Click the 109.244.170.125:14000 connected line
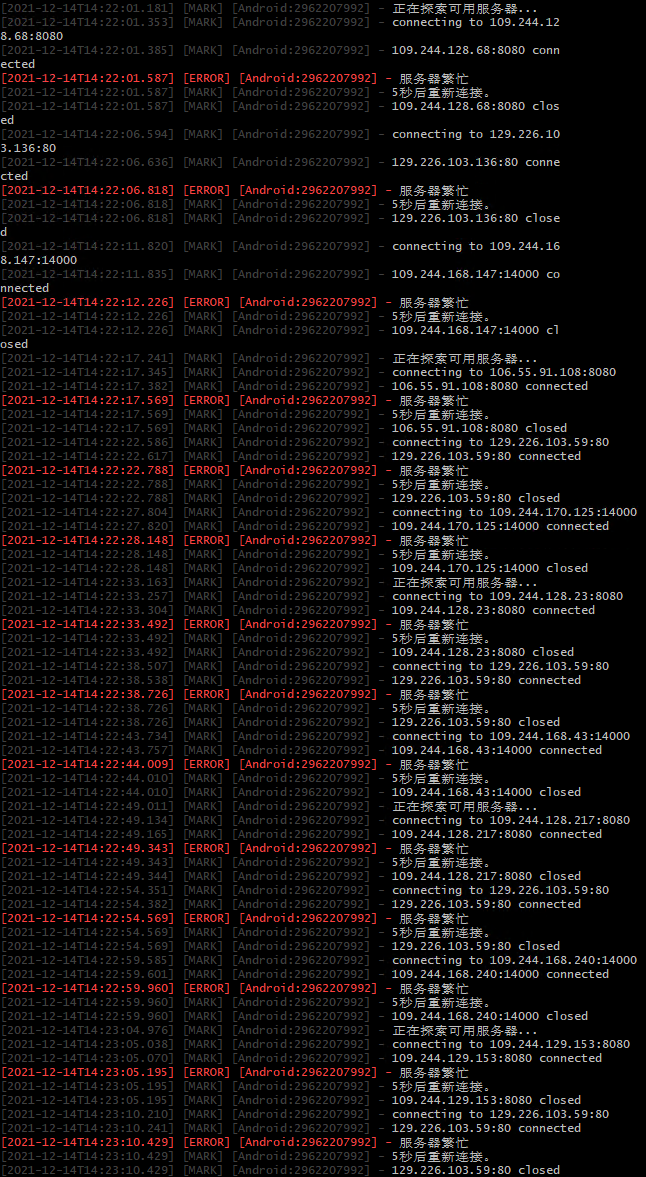 305,526
